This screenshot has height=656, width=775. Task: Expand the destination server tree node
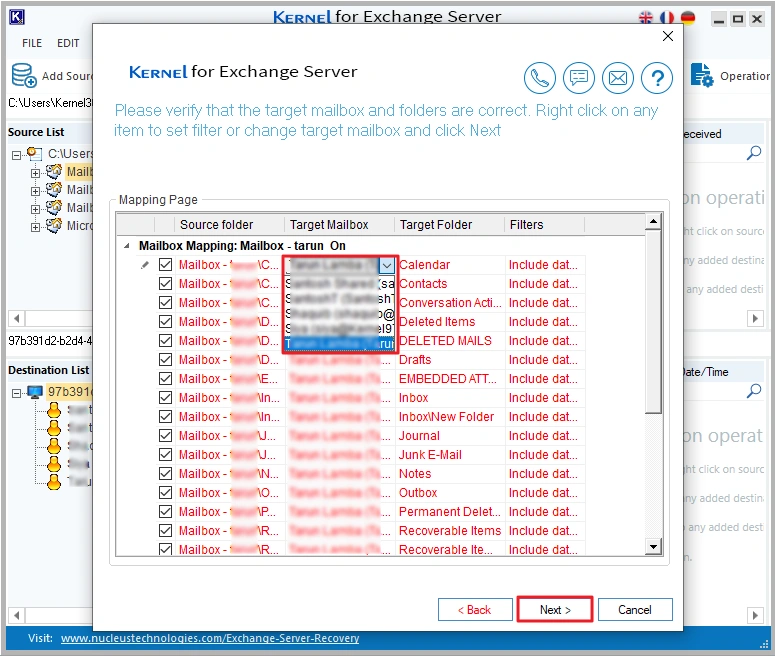point(18,392)
